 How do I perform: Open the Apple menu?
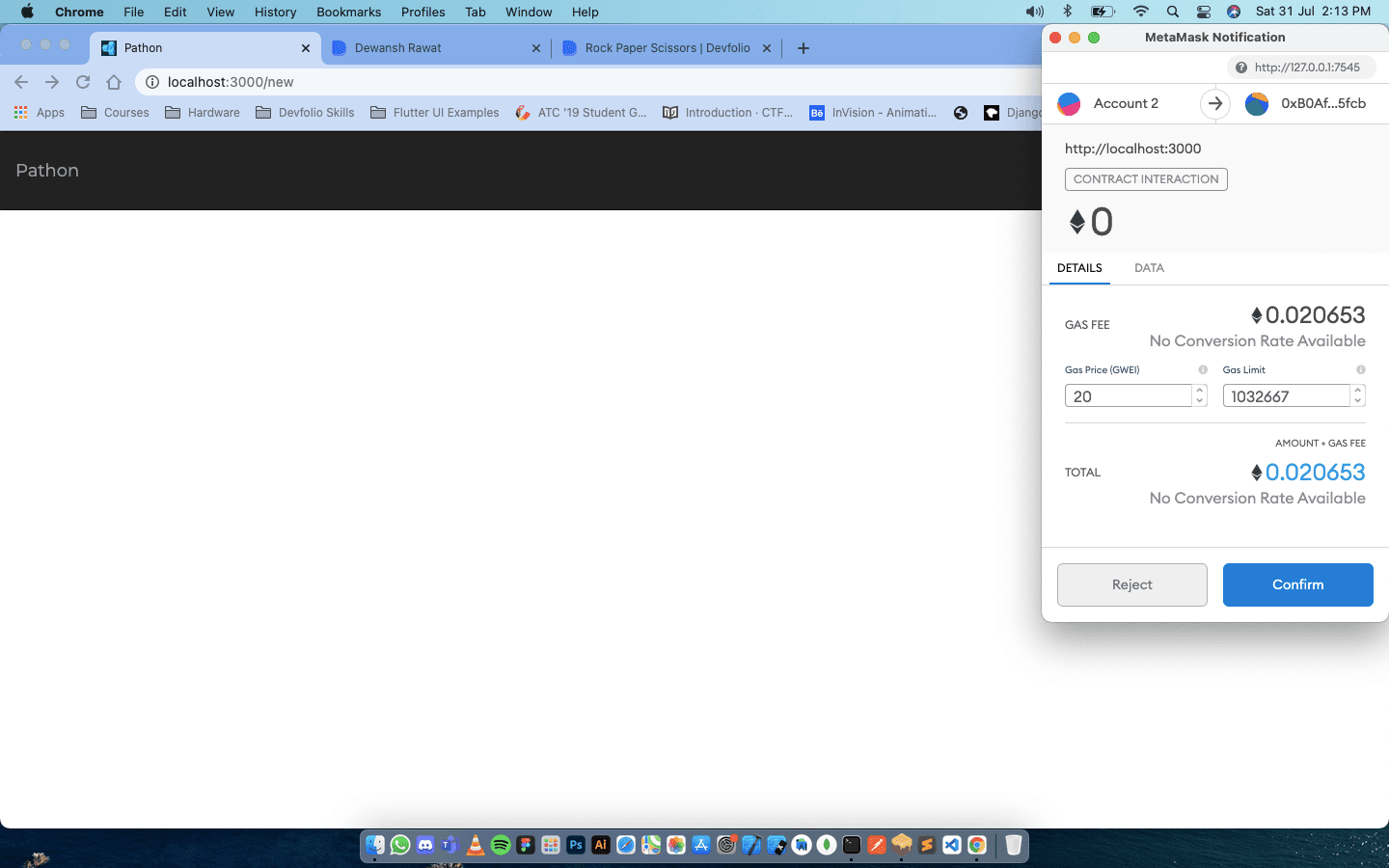pyautogui.click(x=27, y=12)
